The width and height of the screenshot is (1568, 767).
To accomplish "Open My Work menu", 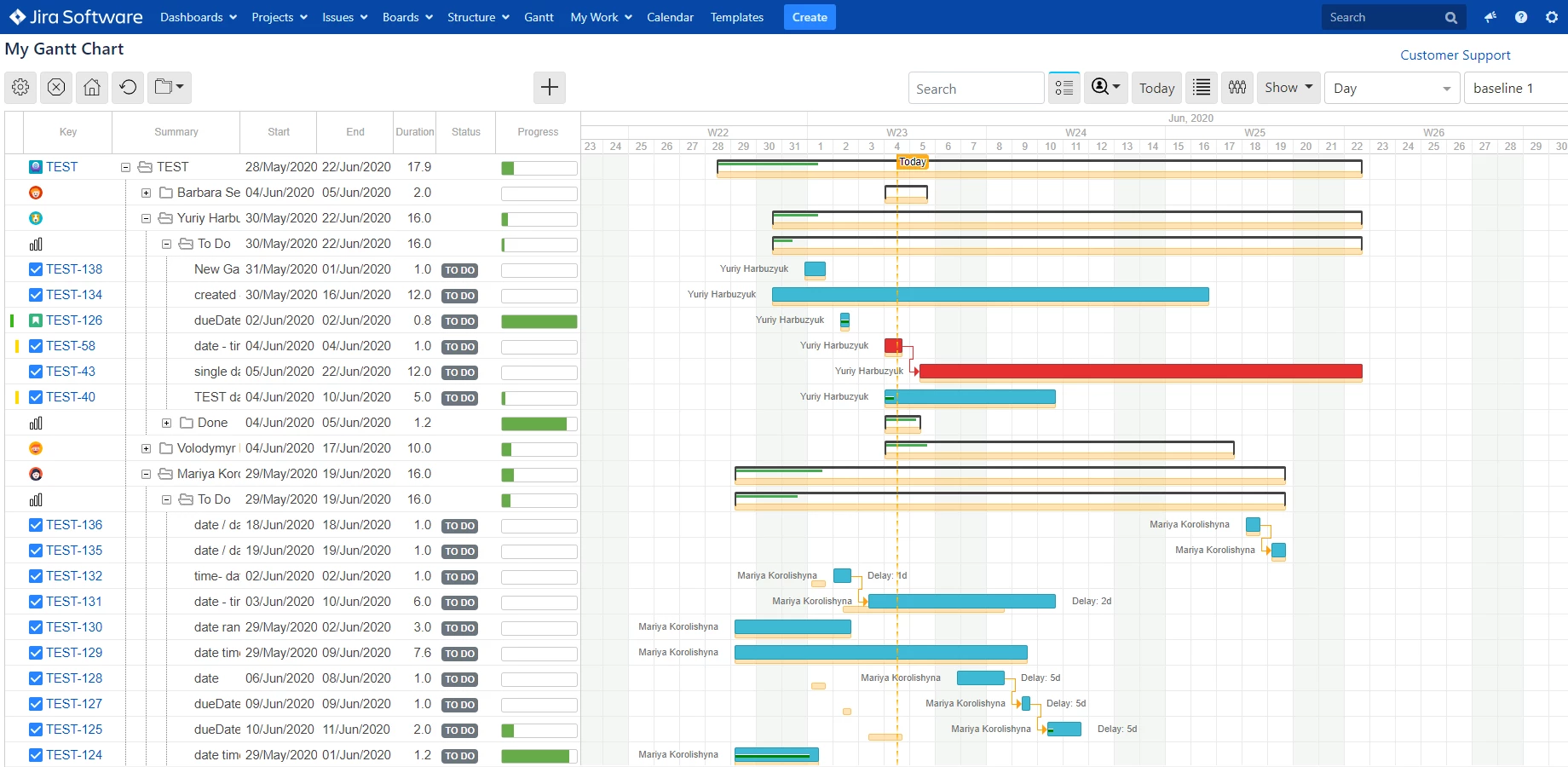I will click(x=601, y=17).
